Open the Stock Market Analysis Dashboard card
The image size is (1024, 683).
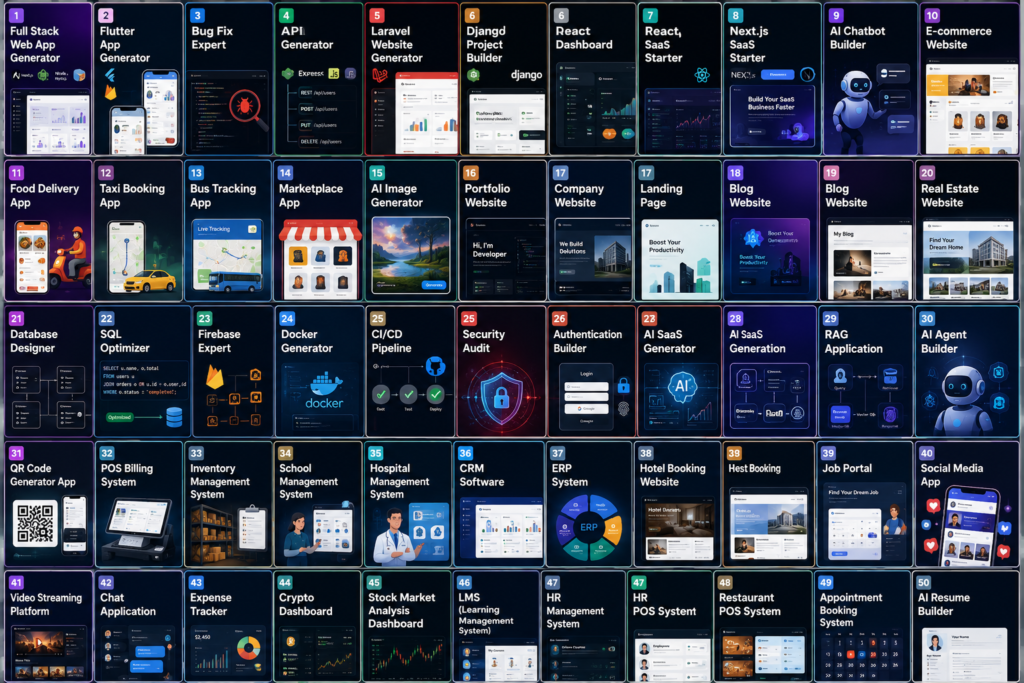(x=406, y=626)
